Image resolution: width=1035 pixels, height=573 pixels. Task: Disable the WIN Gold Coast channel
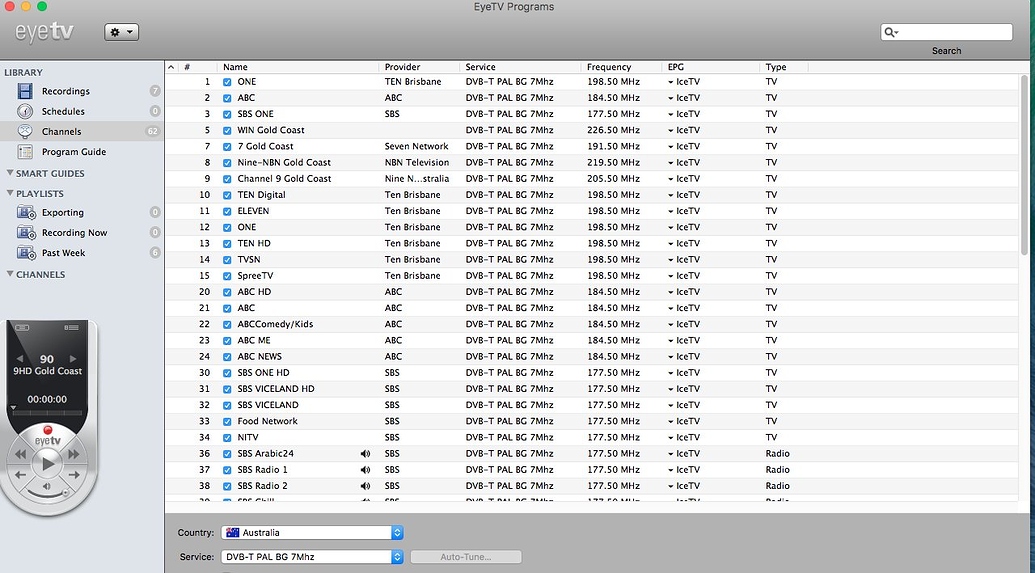227,130
